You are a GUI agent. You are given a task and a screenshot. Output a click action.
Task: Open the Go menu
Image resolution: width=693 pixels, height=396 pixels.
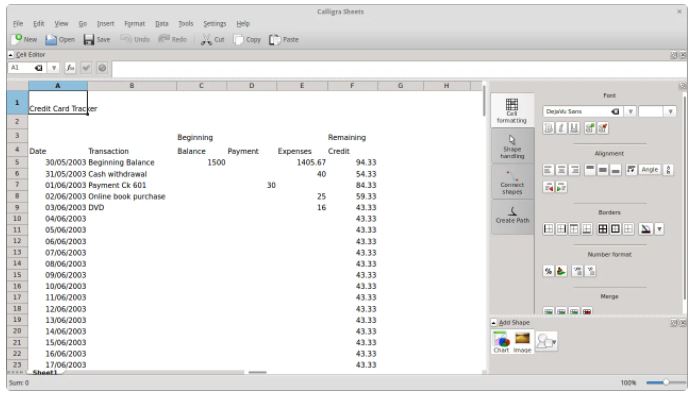83,23
